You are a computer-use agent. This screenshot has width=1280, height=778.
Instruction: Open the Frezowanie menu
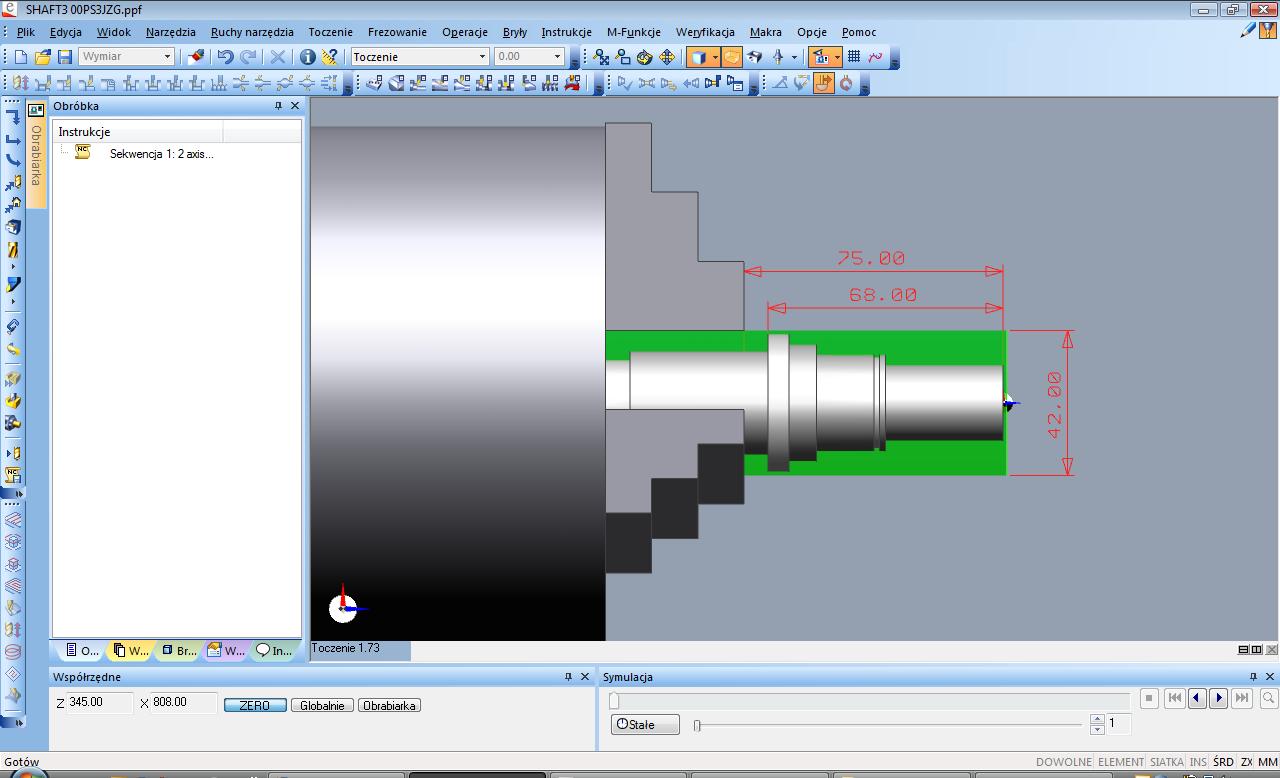click(x=397, y=32)
